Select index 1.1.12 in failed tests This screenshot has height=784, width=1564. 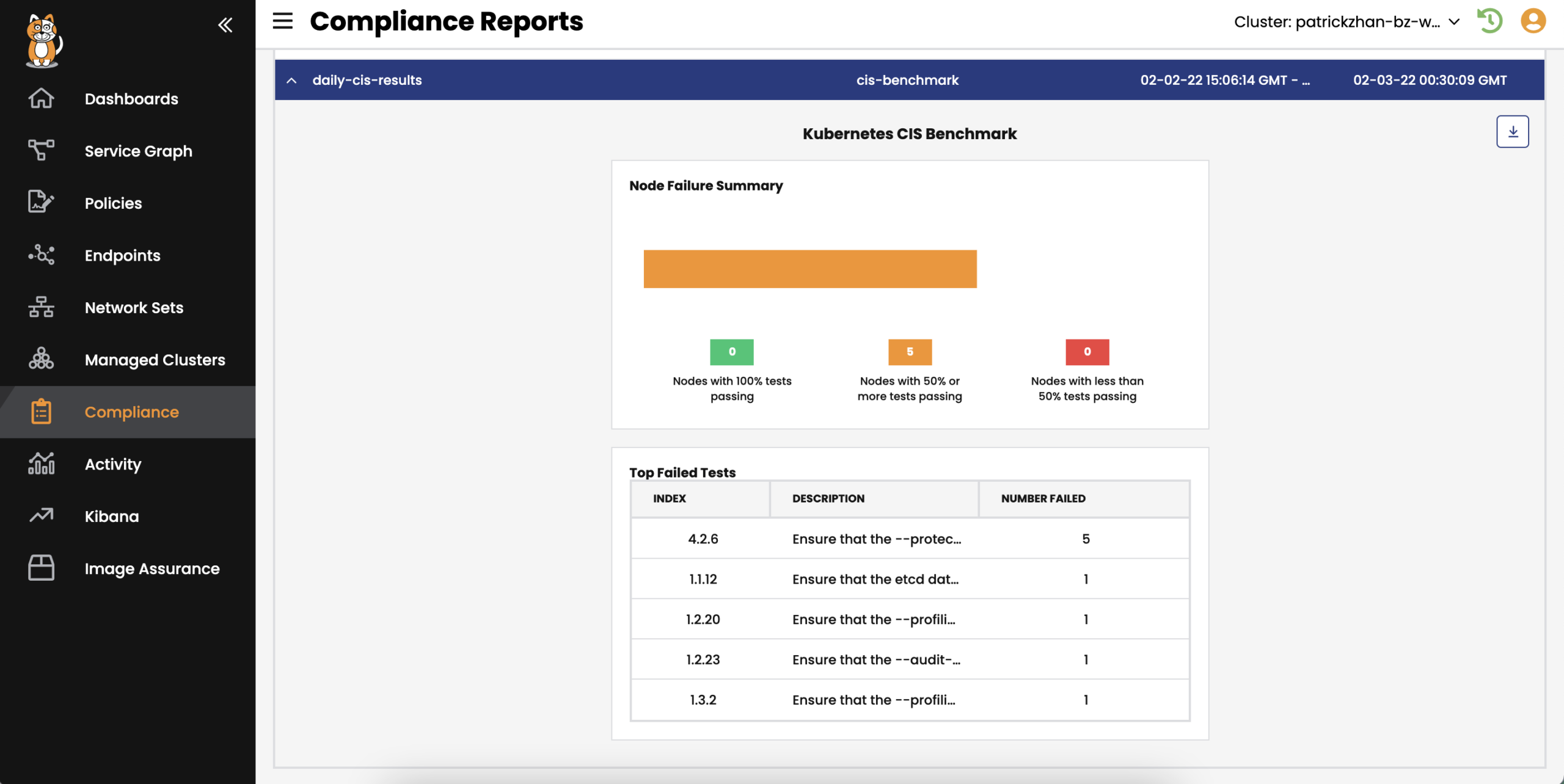pos(703,579)
